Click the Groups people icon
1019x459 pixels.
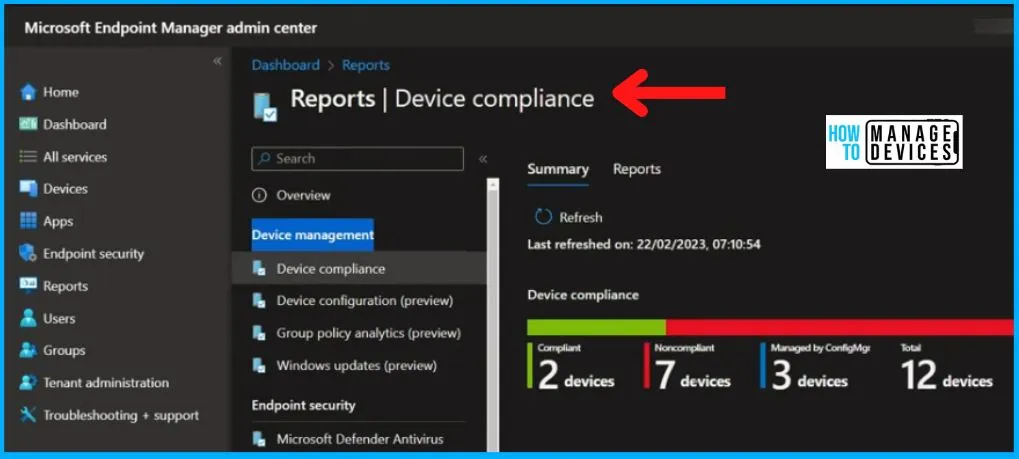click(28, 350)
